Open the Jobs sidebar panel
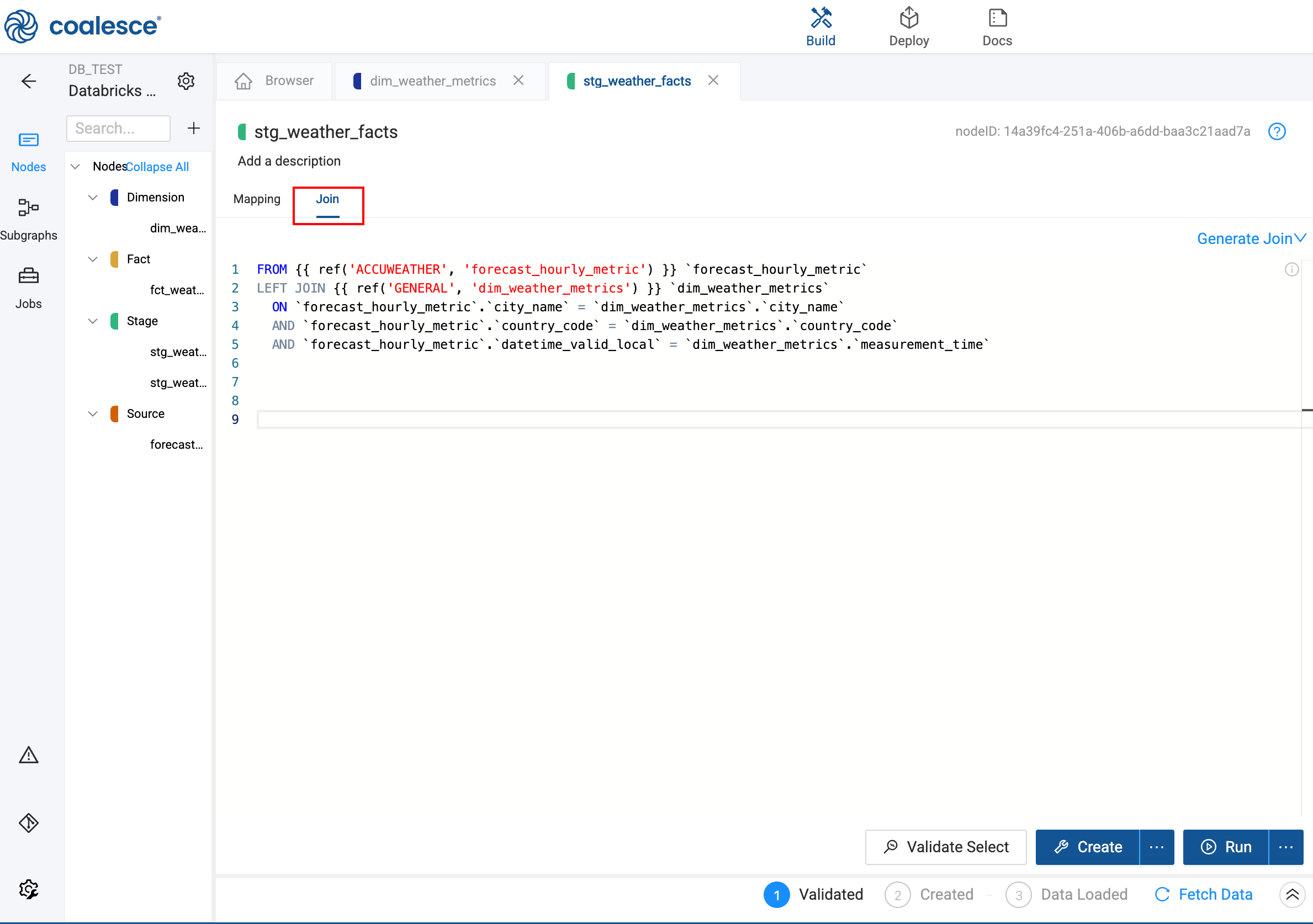 tap(29, 288)
